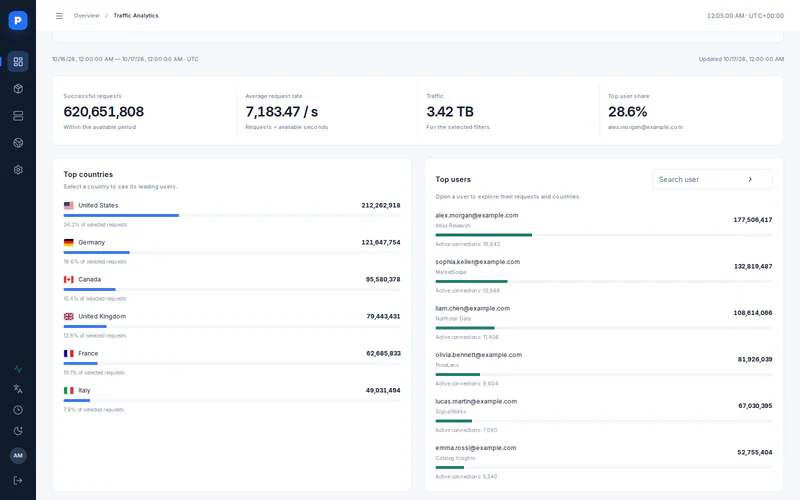Click the 52,755,404 request count
800x500 pixels.
pyautogui.click(x=755, y=453)
